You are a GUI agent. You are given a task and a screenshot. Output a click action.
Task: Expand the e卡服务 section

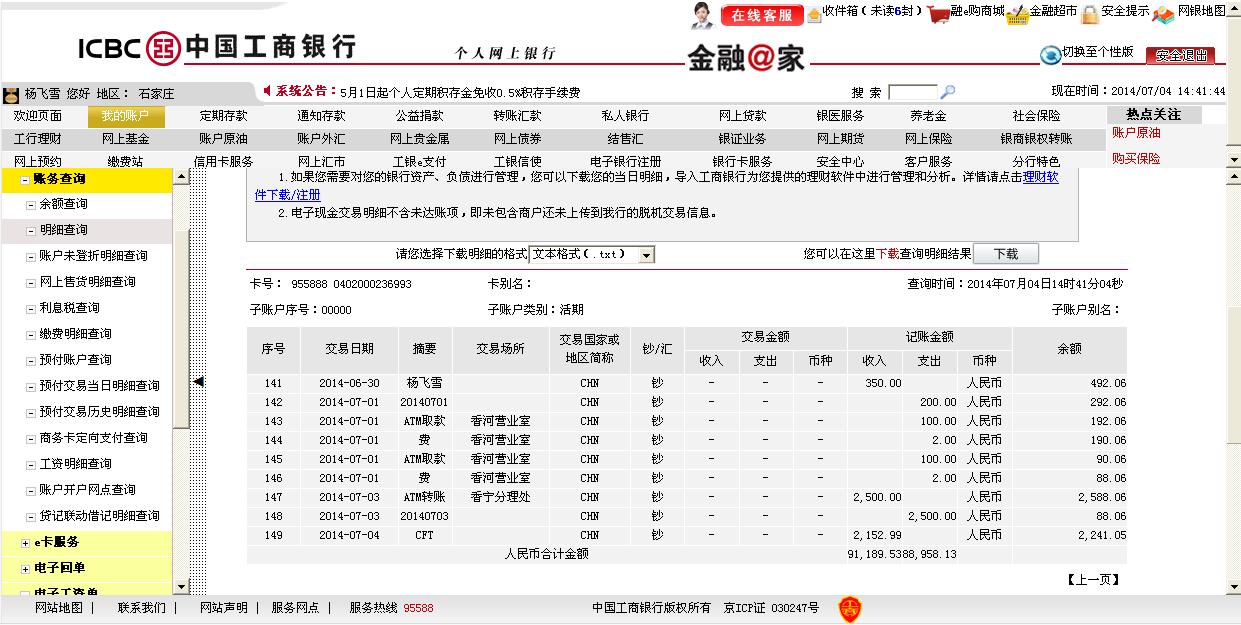click(x=25, y=542)
